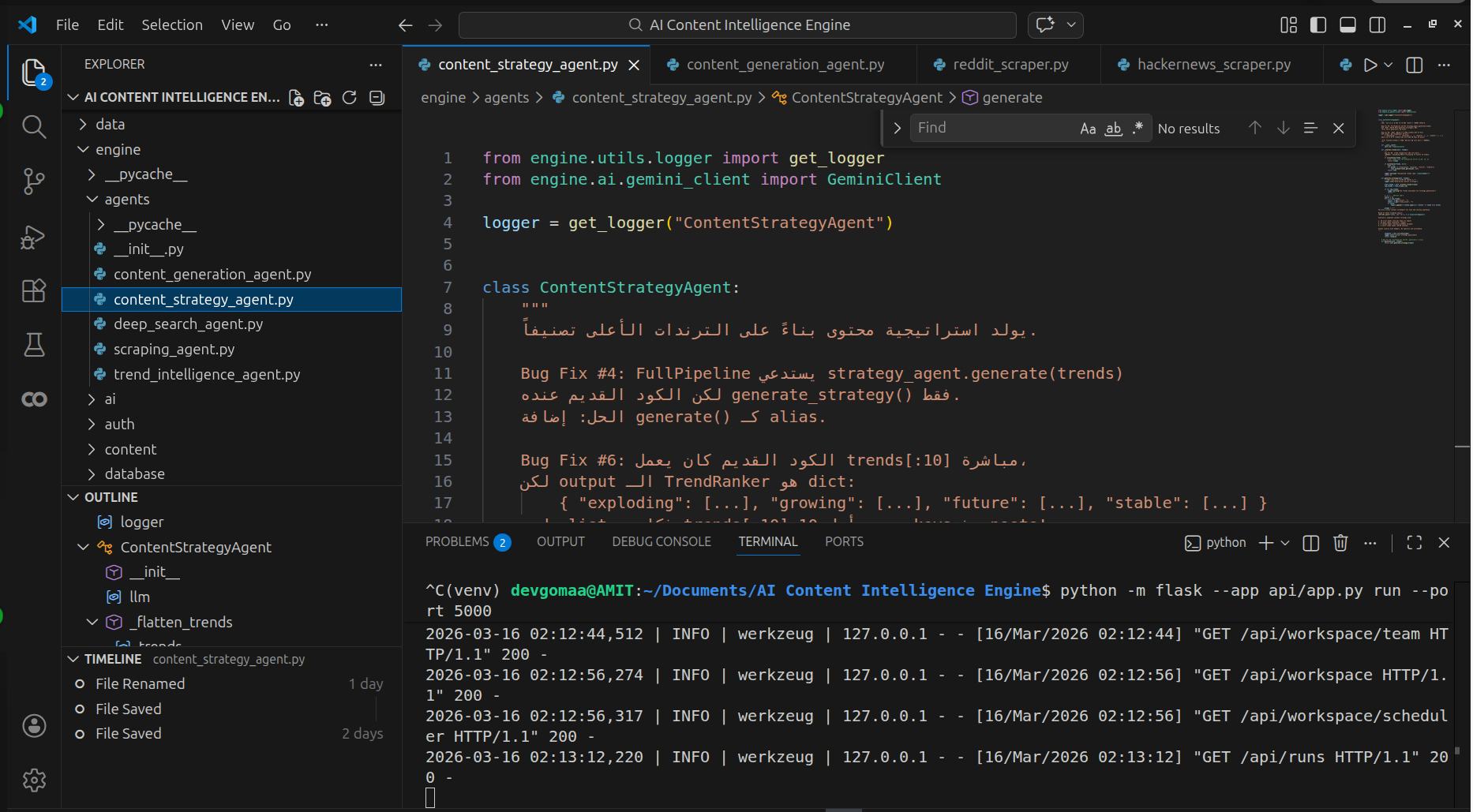This screenshot has height=812, width=1473.
Task: Open the Run and Debug view
Action: pyautogui.click(x=33, y=237)
